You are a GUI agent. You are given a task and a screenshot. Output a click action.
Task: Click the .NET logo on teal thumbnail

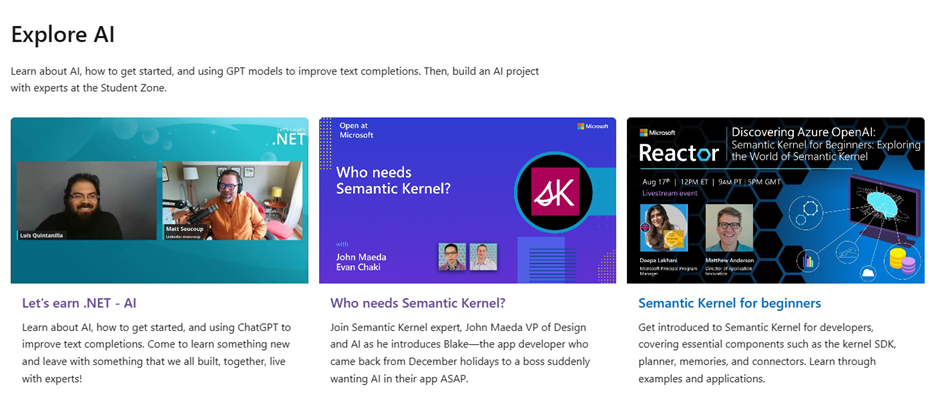pos(289,137)
